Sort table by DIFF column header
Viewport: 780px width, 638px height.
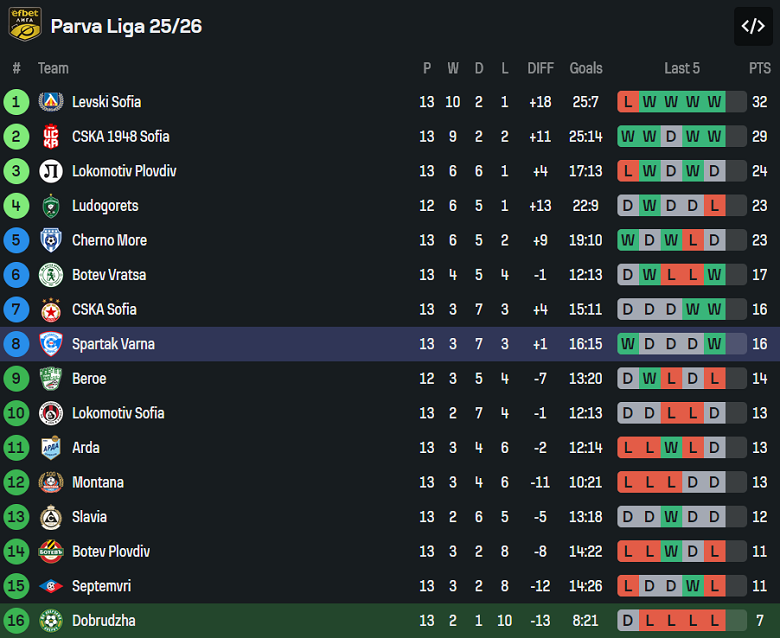[540, 68]
